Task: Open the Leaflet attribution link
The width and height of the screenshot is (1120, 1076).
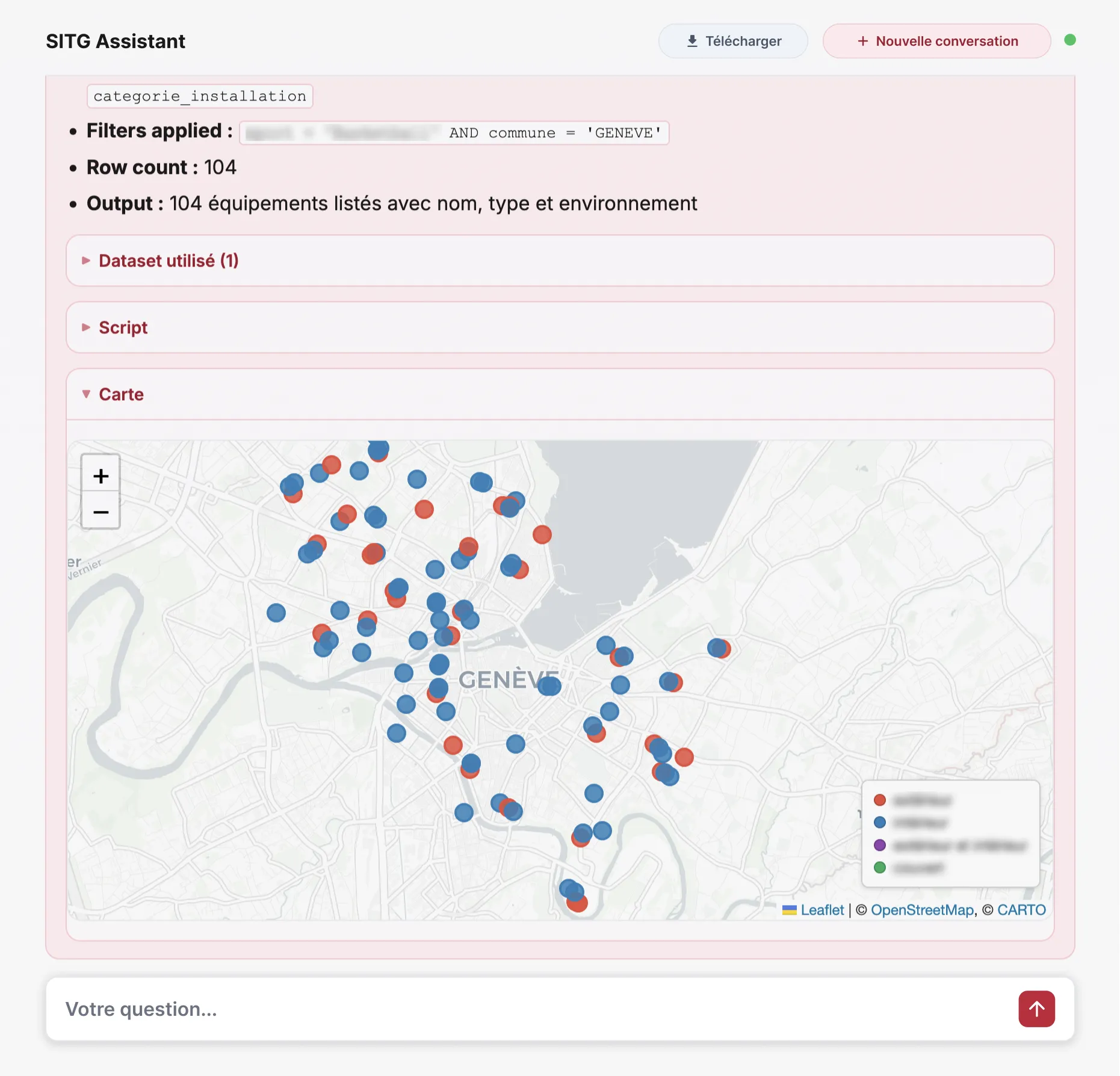Action: [821, 910]
